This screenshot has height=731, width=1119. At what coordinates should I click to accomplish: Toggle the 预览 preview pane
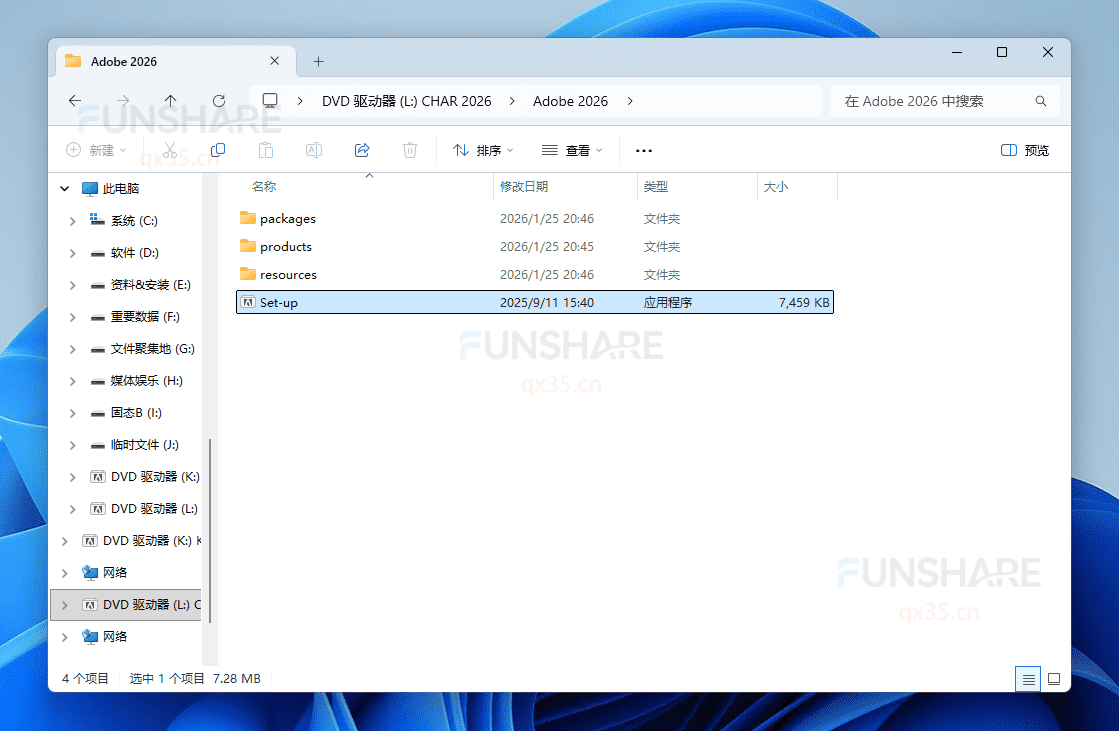(1024, 150)
